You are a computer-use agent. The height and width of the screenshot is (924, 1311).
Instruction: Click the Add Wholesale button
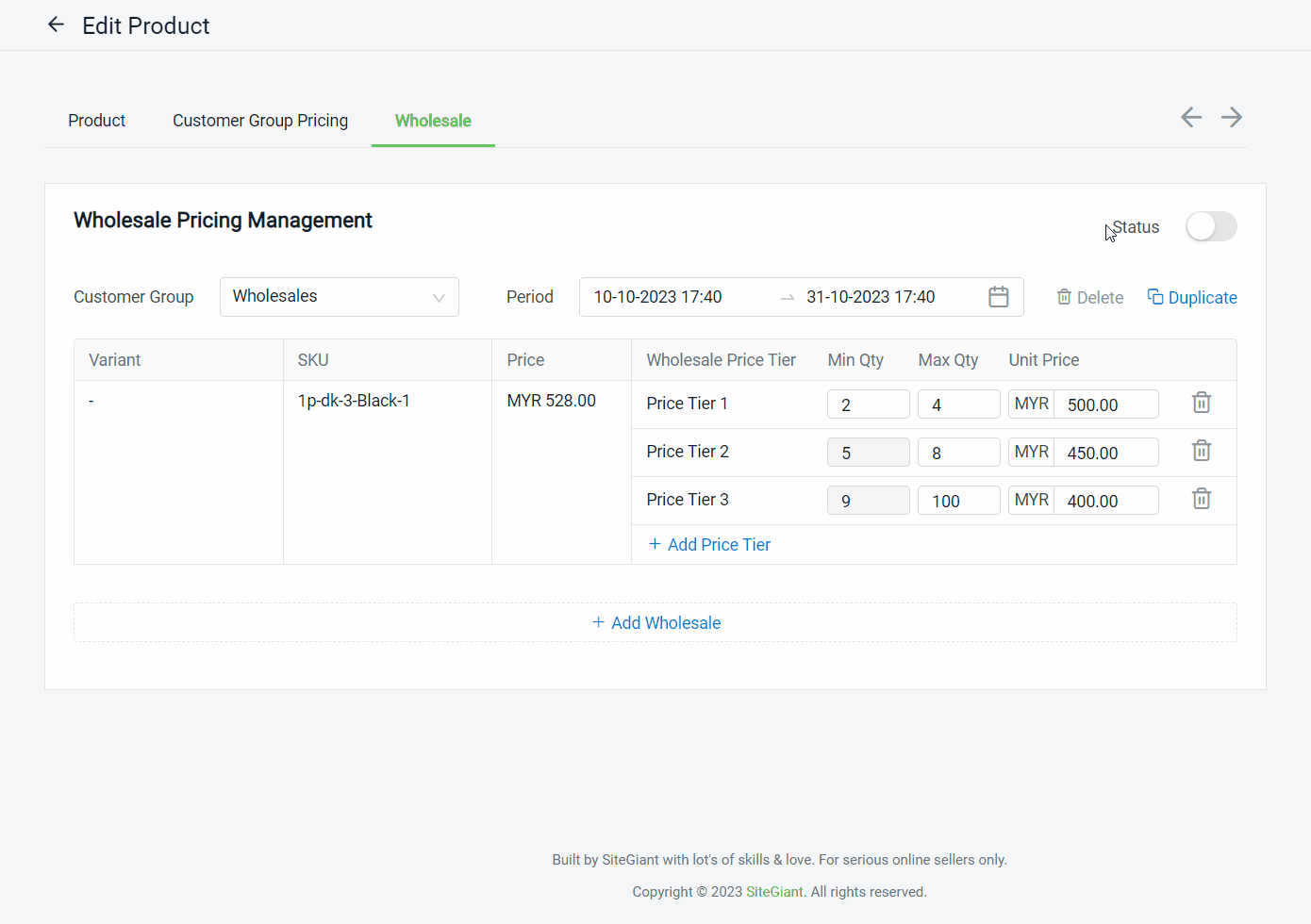(x=656, y=623)
